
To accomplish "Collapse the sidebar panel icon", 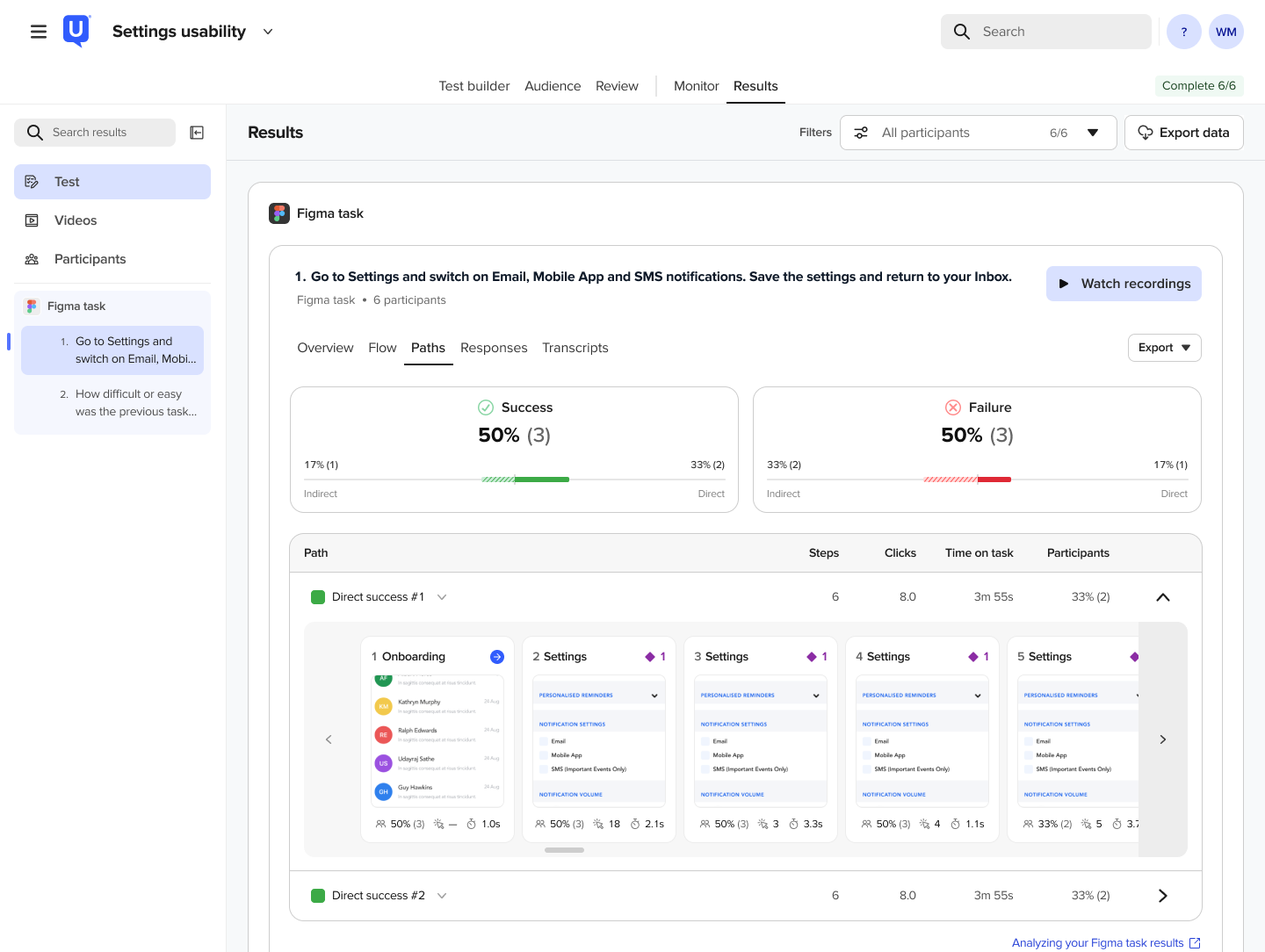I will click(198, 133).
